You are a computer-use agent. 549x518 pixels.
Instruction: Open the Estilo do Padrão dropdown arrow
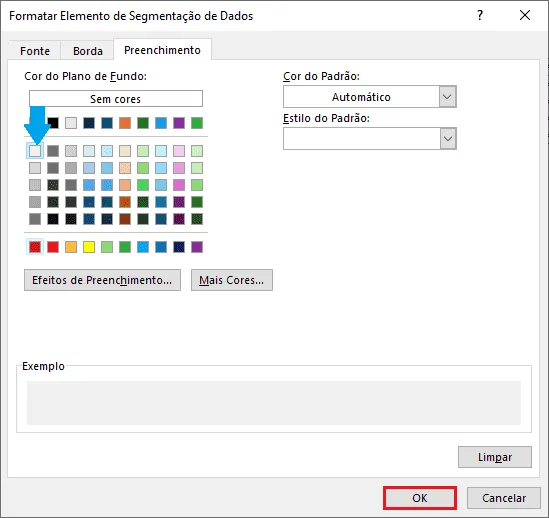point(447,139)
